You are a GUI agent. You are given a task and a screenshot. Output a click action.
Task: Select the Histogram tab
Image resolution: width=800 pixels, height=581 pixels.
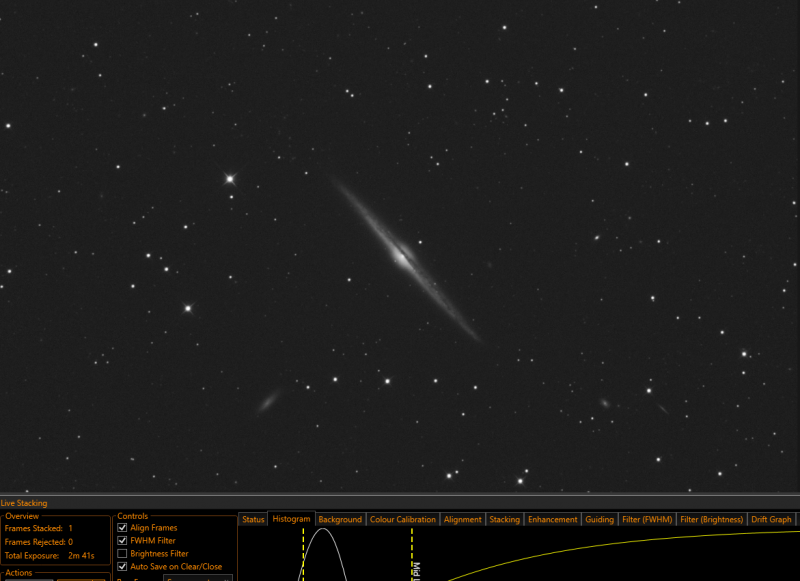point(291,518)
